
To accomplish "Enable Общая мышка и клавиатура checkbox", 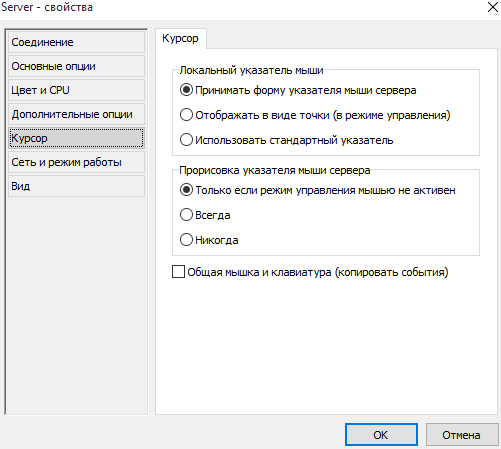I will 179,272.
